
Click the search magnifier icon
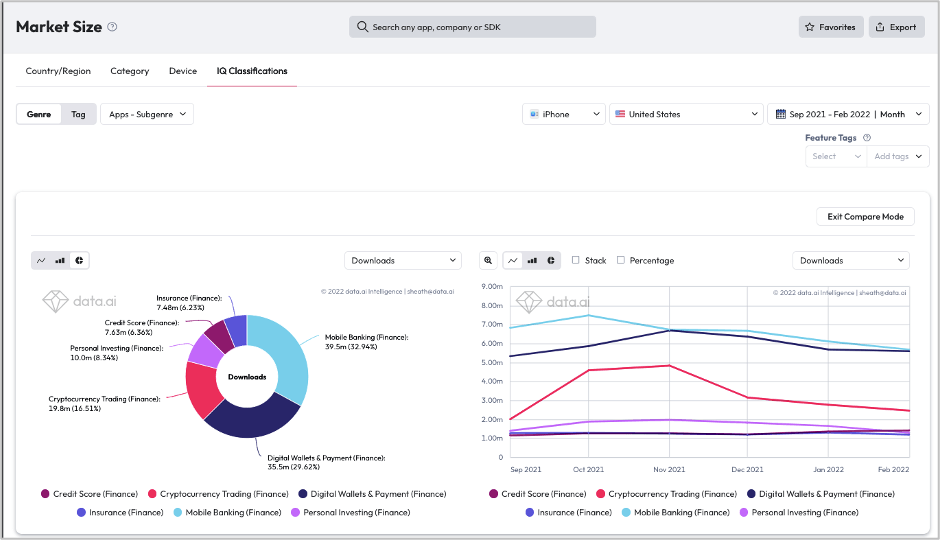point(362,27)
